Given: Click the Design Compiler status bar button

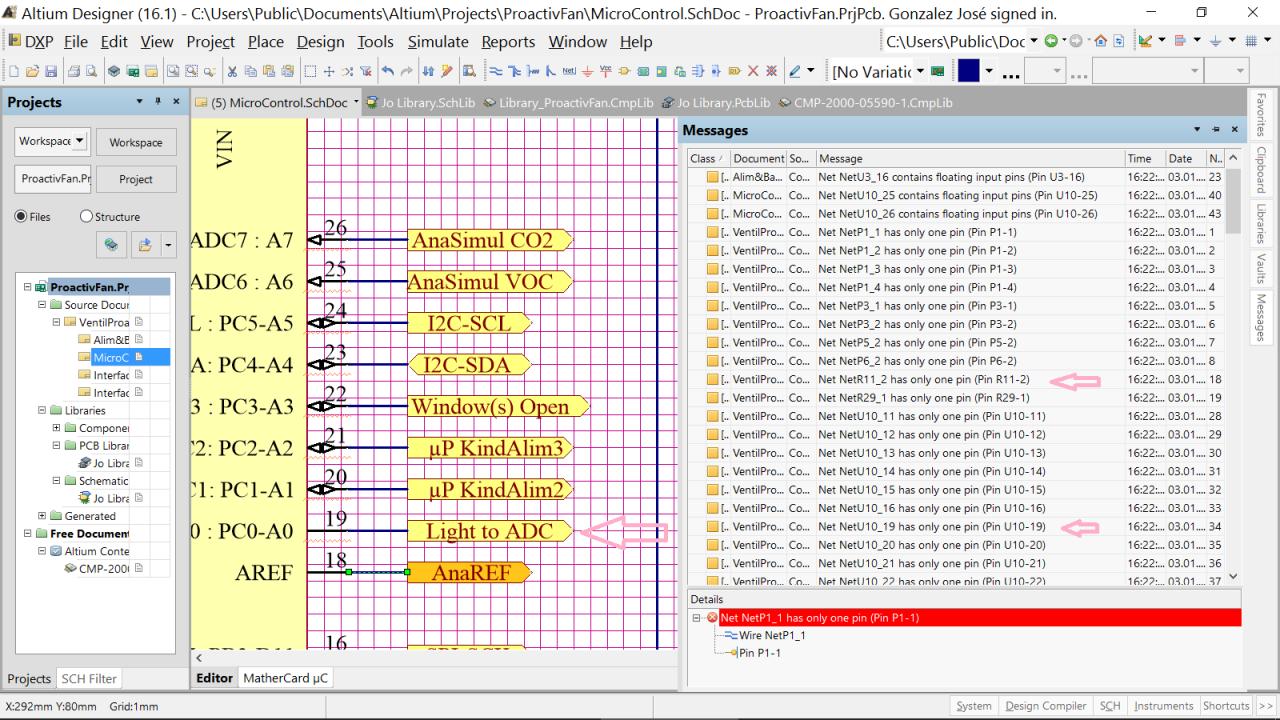Looking at the screenshot, I should 1045,706.
